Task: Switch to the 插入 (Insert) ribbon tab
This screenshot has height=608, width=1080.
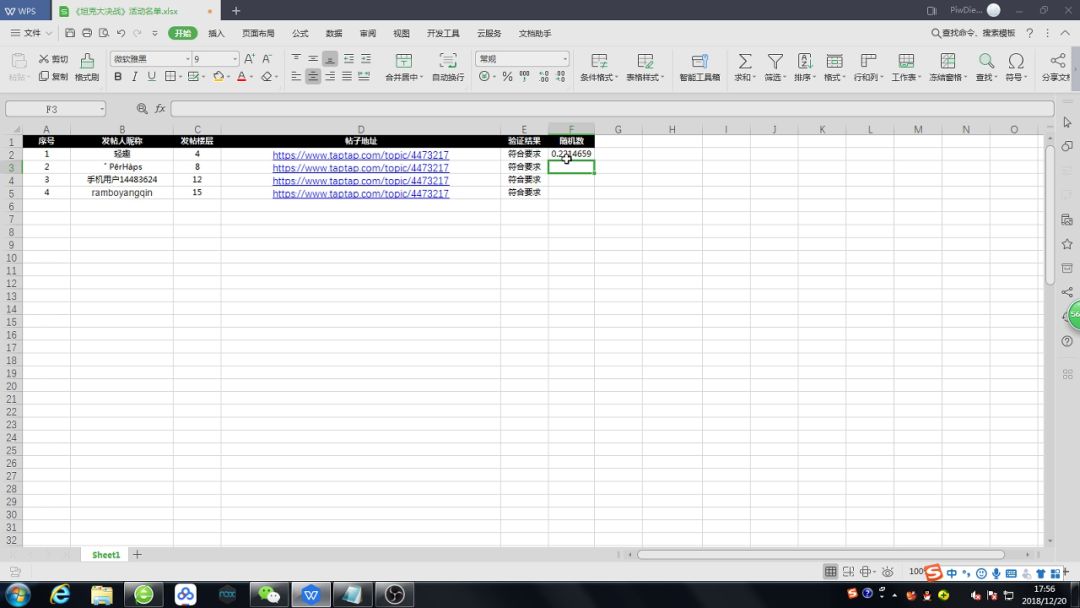Action: [216, 33]
